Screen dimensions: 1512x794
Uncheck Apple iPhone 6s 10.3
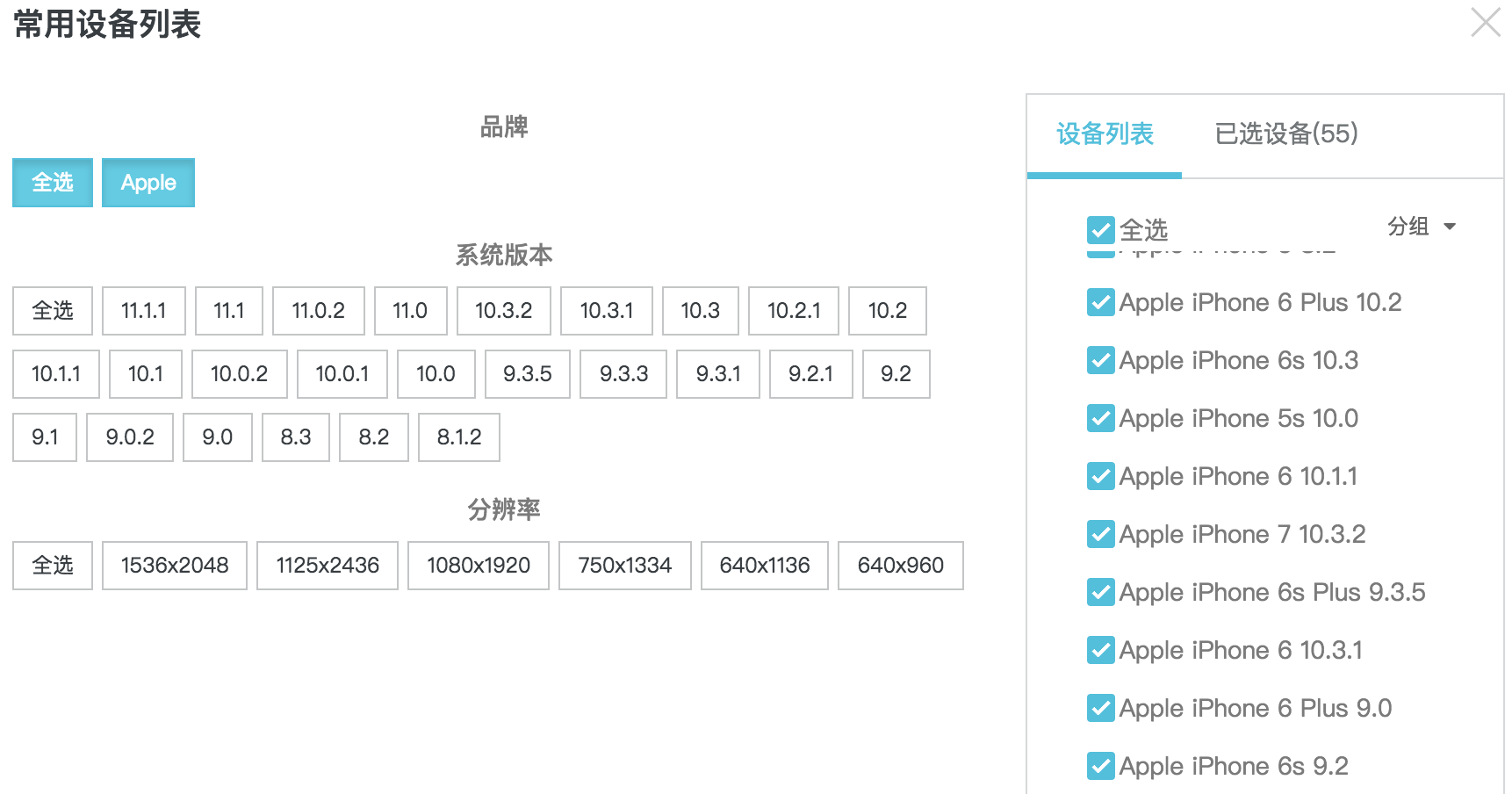click(x=1101, y=360)
